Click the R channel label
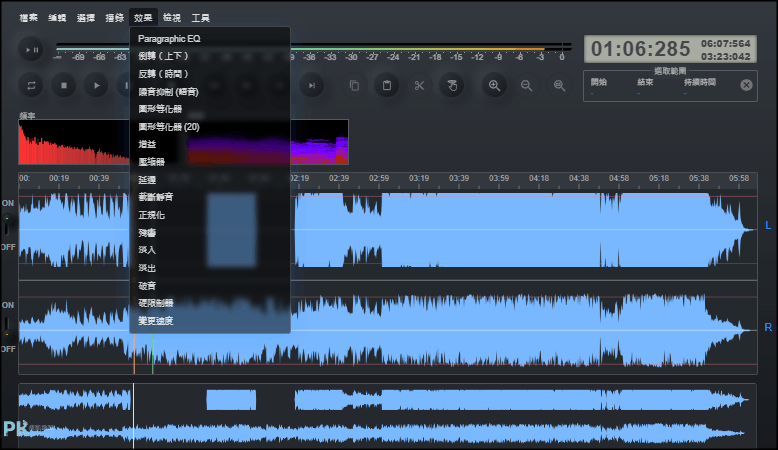The image size is (778, 450). tap(768, 327)
